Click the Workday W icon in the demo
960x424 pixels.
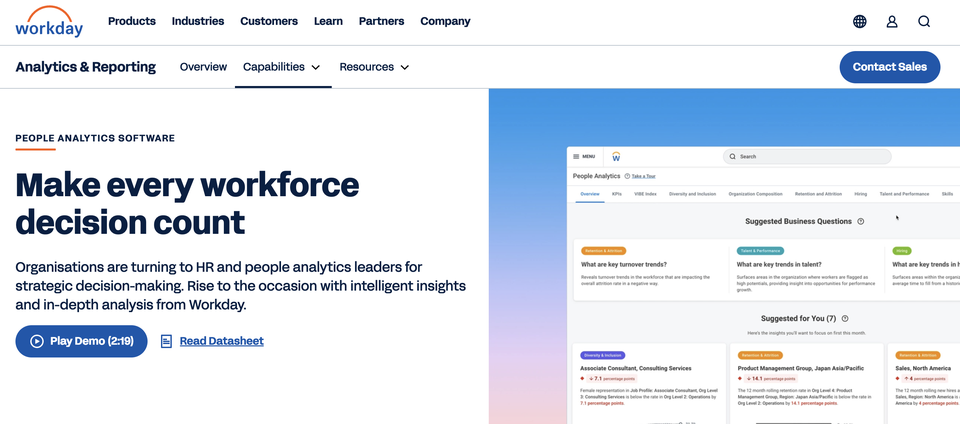click(616, 157)
